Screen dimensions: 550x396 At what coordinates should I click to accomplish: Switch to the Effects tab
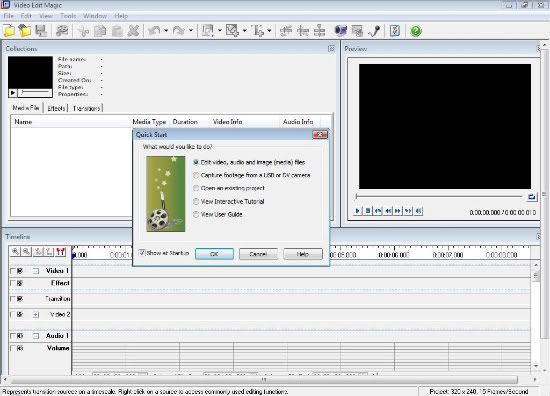[56, 108]
